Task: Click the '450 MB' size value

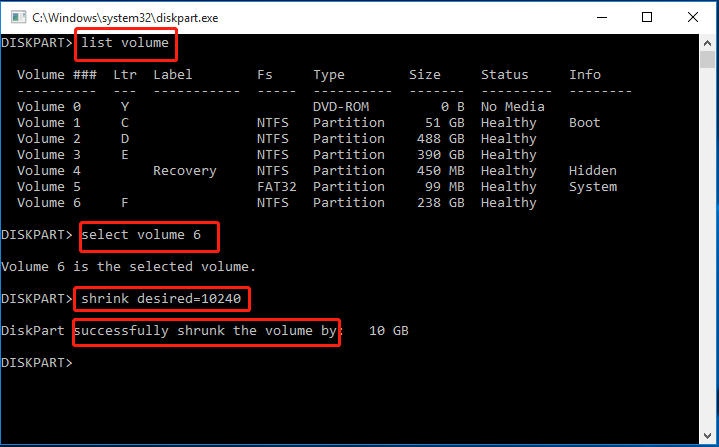Action: (x=441, y=171)
